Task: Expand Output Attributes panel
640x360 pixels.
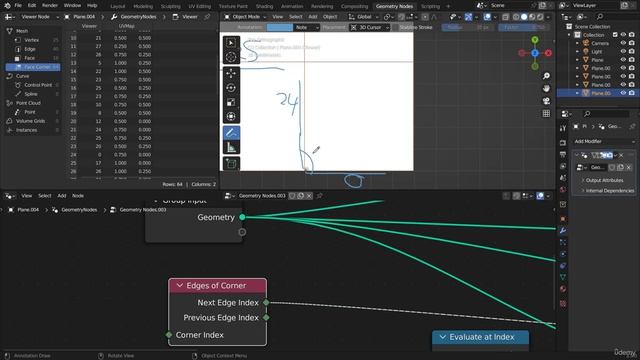Action: (x=604, y=180)
